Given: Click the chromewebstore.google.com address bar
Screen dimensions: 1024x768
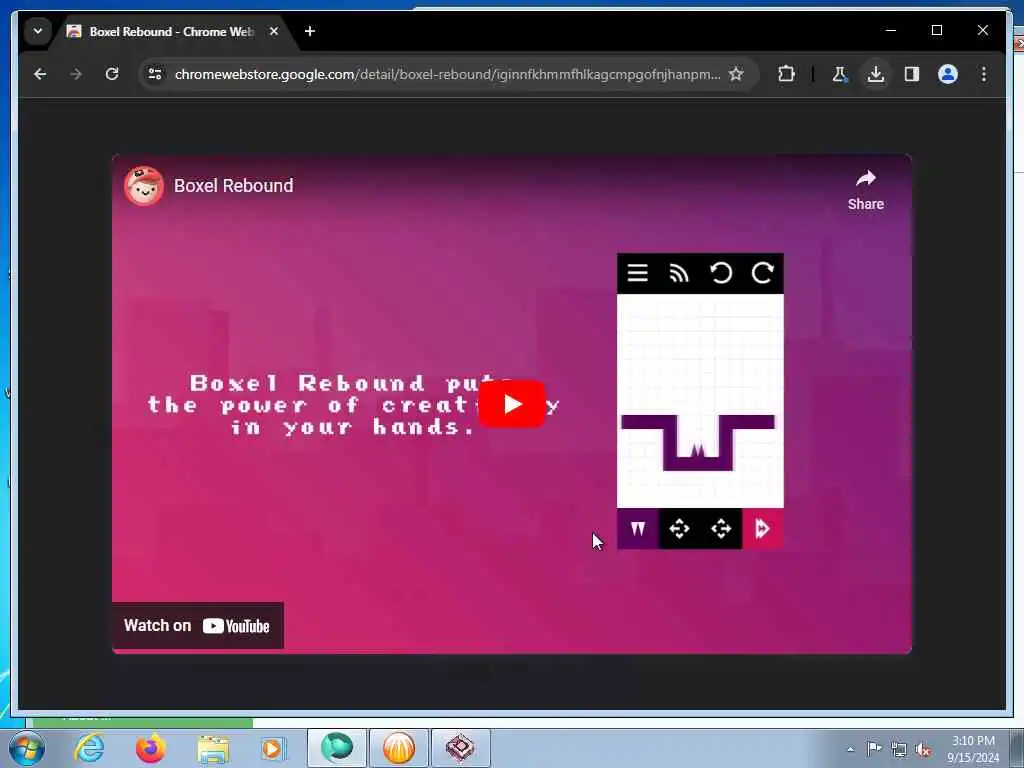Looking at the screenshot, I should pos(447,74).
